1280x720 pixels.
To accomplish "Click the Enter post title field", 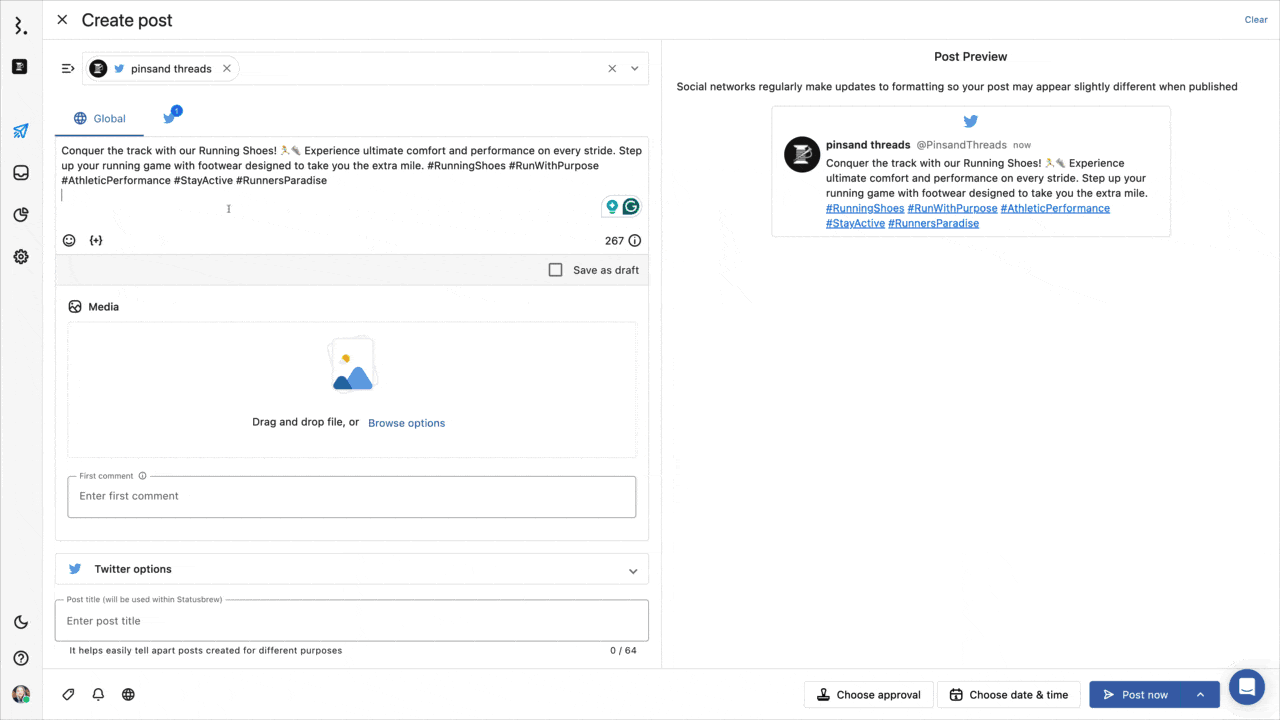I will [351, 621].
